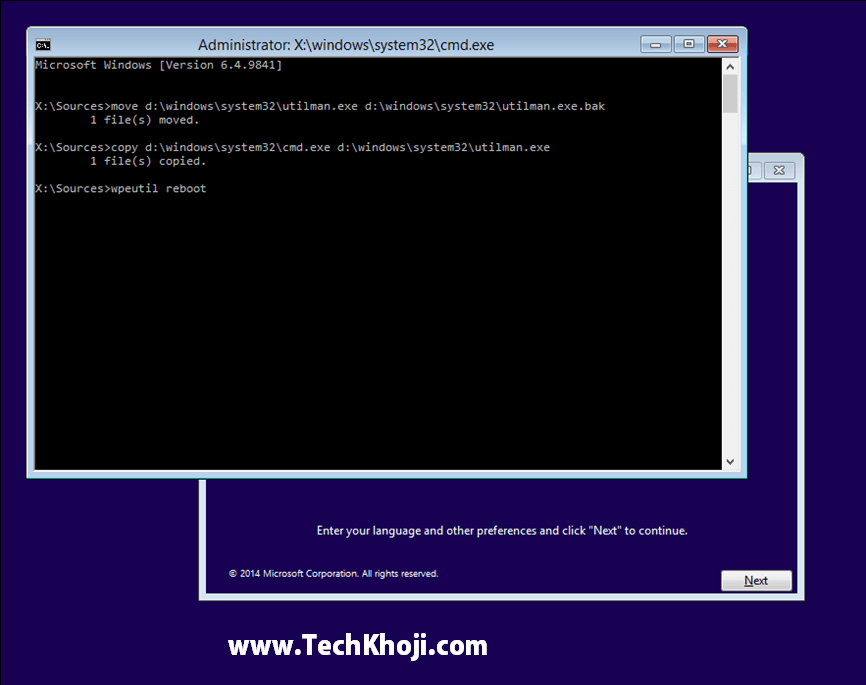This screenshot has width=866, height=685.
Task: Close the Administrator cmd.exe window
Action: point(722,44)
